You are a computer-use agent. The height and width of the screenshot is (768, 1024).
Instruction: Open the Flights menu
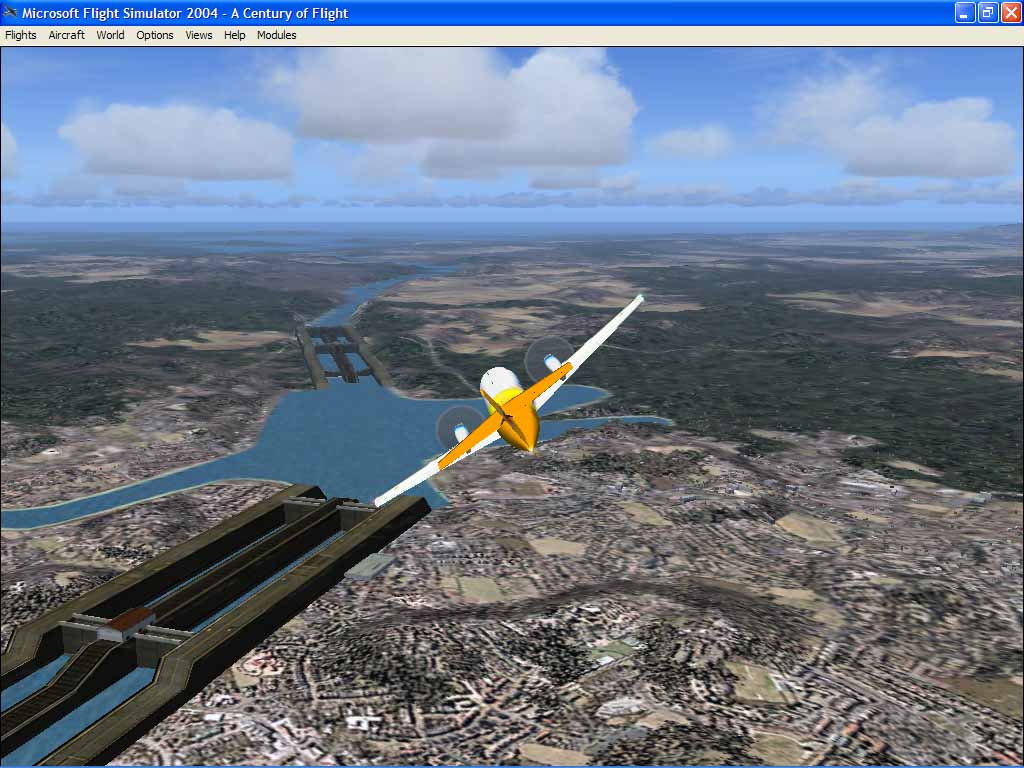pos(21,35)
